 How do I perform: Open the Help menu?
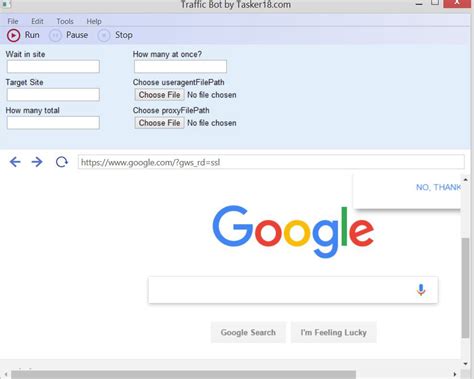pos(94,21)
